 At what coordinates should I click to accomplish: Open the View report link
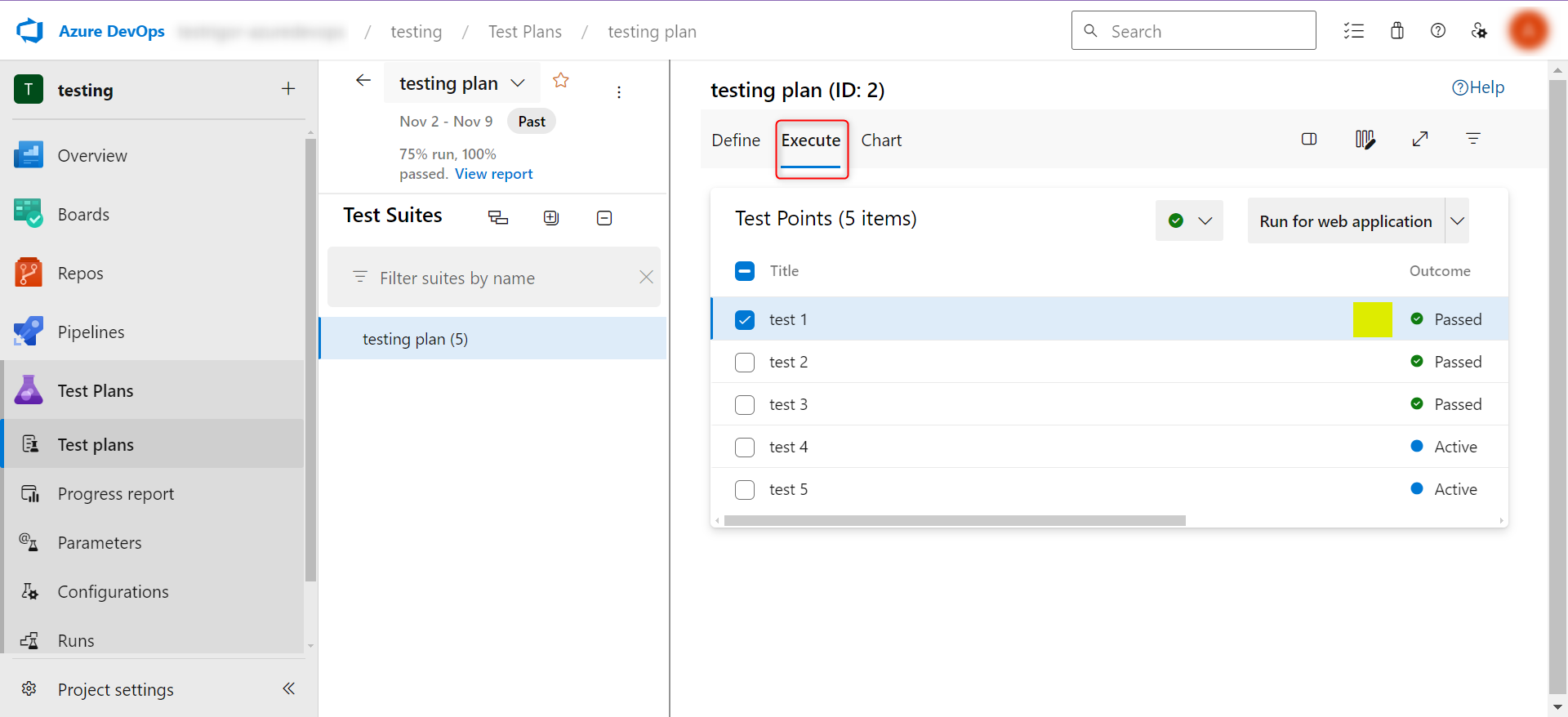(x=493, y=174)
